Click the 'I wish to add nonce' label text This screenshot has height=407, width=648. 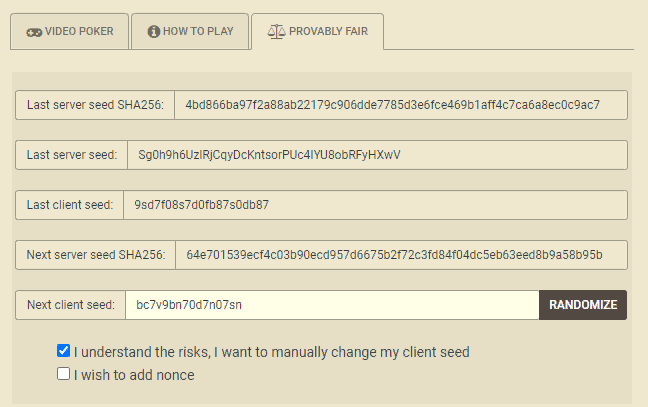[134, 375]
